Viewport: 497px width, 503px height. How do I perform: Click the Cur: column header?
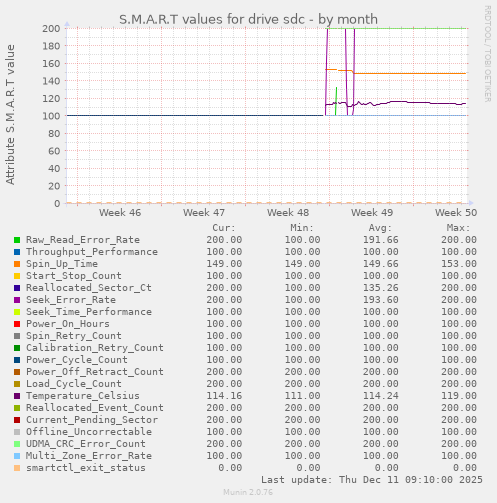pos(224,228)
